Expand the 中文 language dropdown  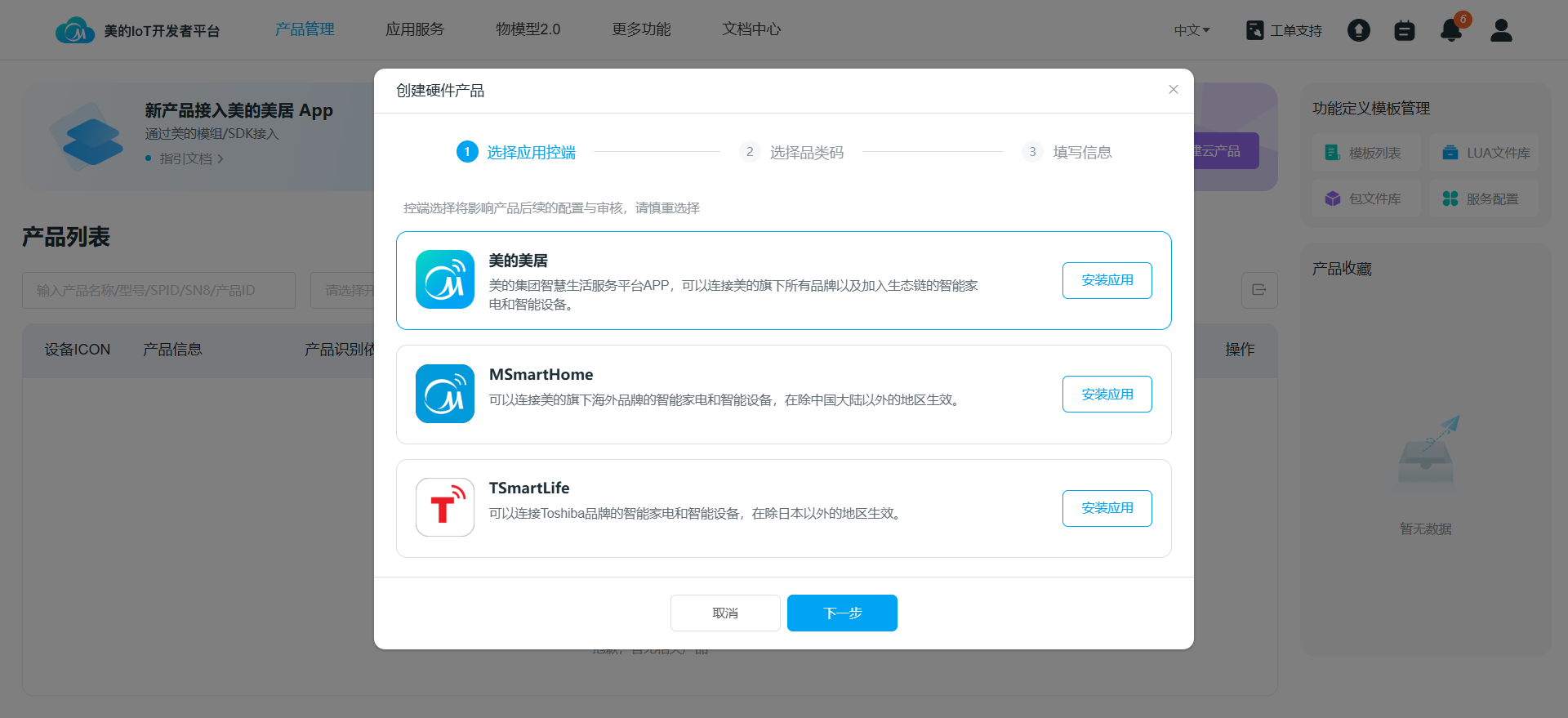click(1192, 30)
